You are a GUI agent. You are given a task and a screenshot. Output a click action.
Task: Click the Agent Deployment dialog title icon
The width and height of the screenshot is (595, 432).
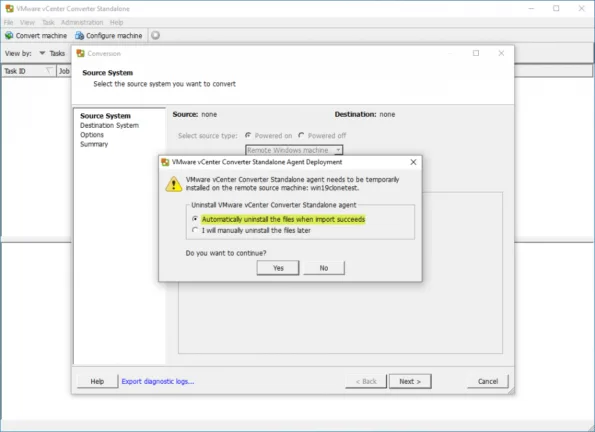tap(165, 162)
